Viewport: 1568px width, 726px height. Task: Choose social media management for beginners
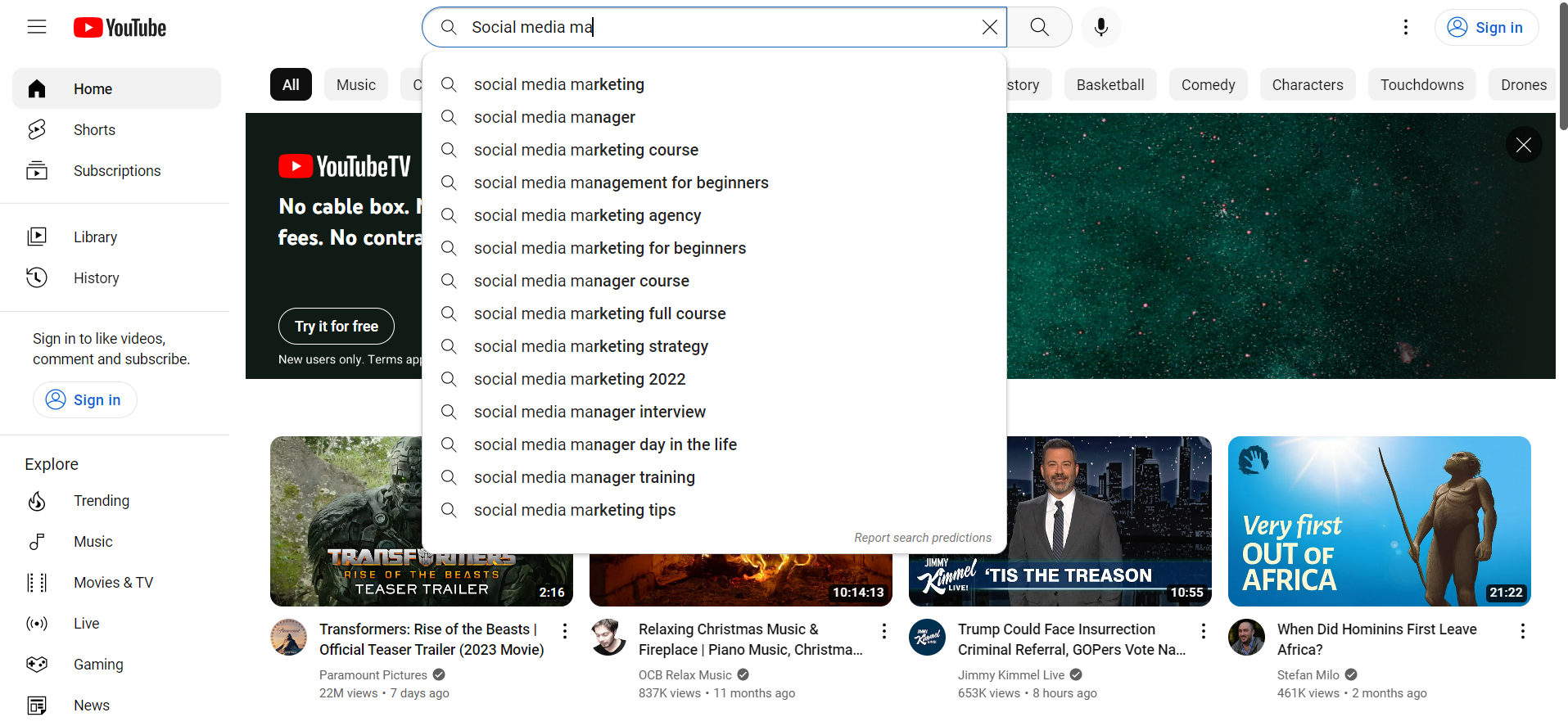714,183
